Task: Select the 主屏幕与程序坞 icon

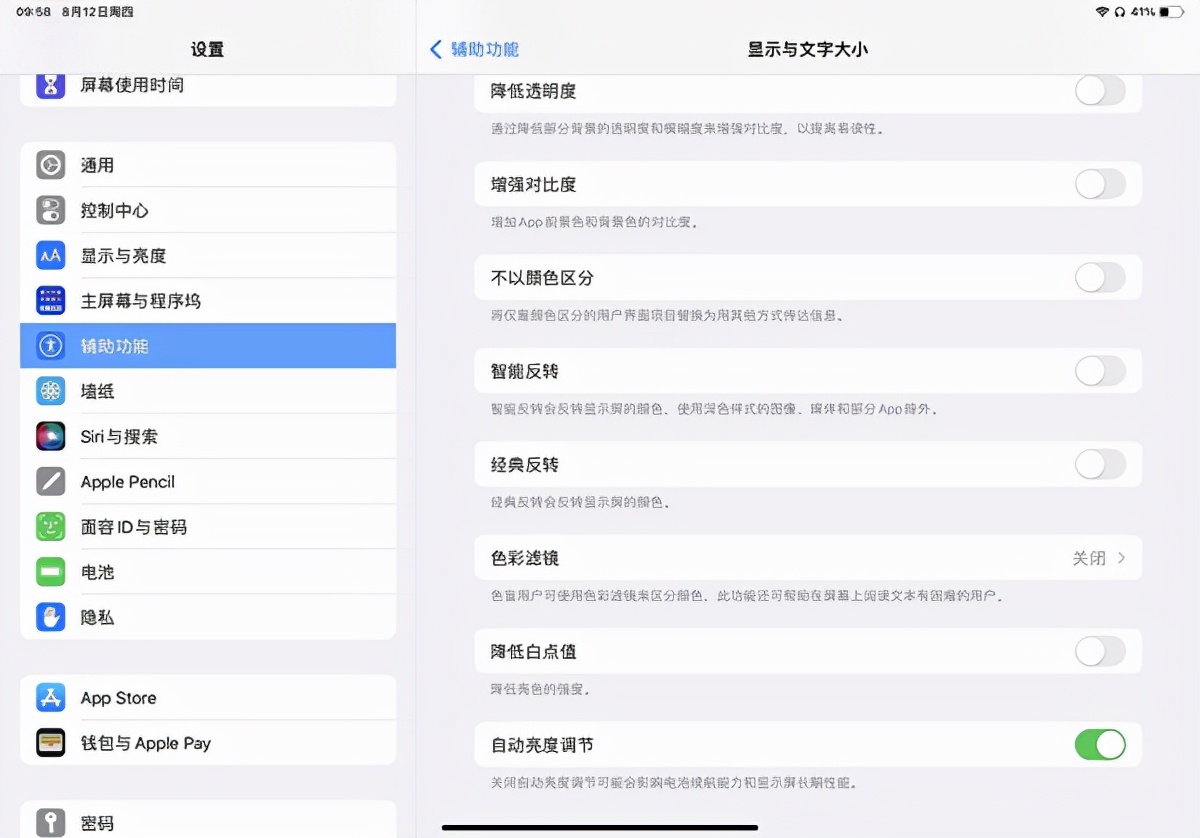Action: 50,300
